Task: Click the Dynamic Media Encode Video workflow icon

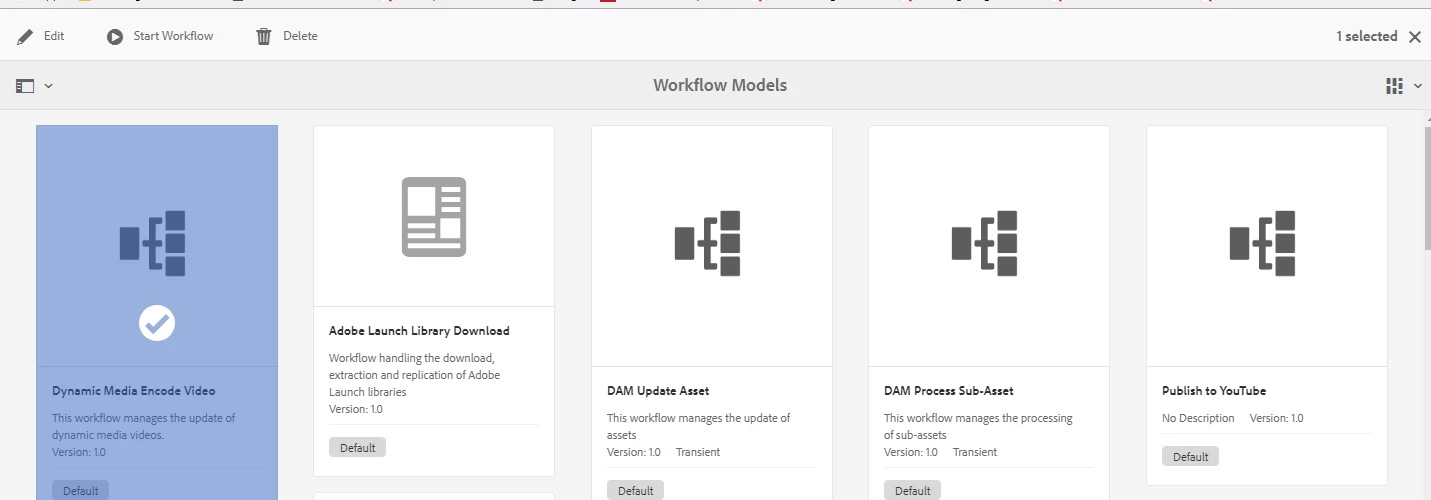Action: 153,243
